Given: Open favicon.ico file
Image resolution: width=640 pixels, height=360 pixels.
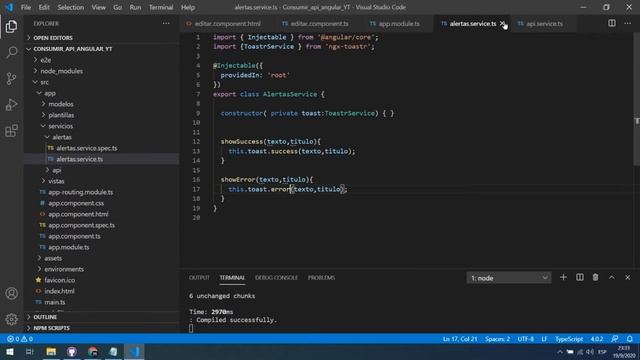Looking at the screenshot, I should click(60, 280).
